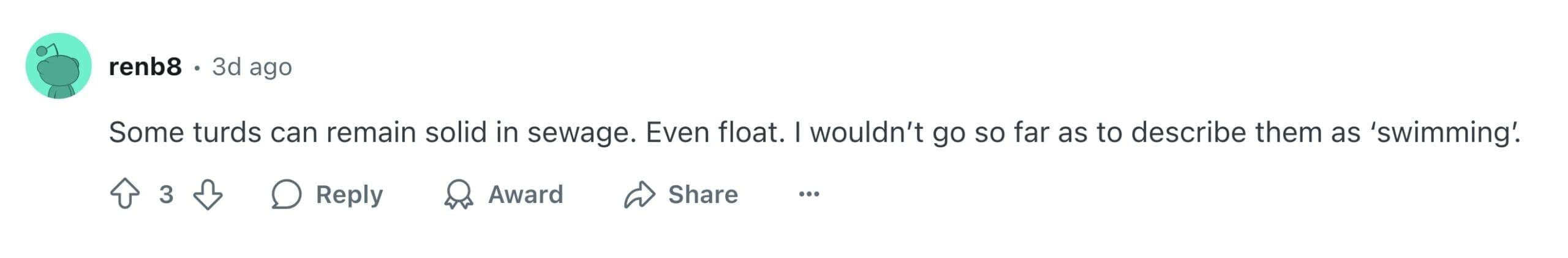Click the phrase 'Even float' in the comment
Image resolution: width=1568 pixels, height=258 pixels.
pos(714,133)
